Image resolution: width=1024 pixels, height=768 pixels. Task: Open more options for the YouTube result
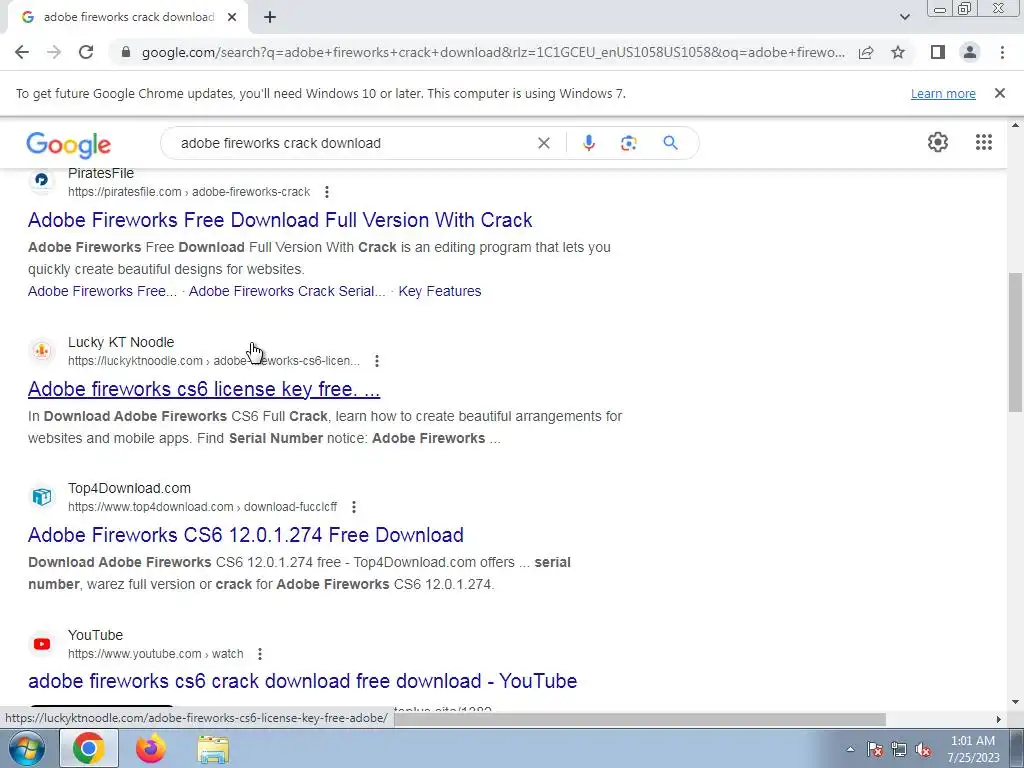[x=260, y=654]
